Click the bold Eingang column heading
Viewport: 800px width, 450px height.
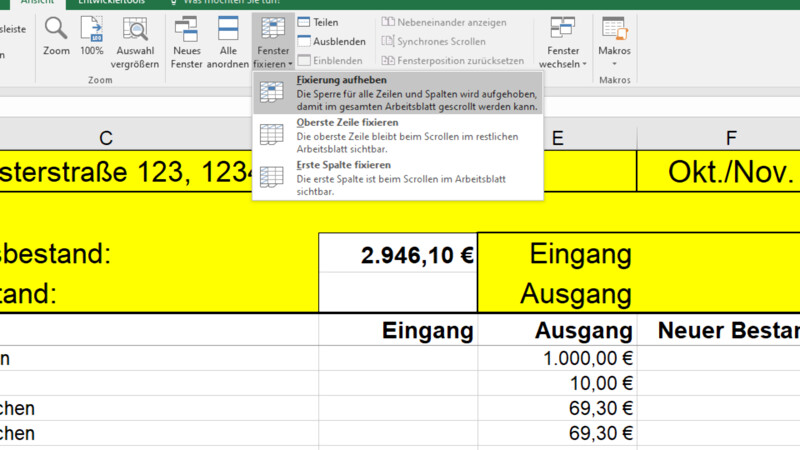point(398,330)
